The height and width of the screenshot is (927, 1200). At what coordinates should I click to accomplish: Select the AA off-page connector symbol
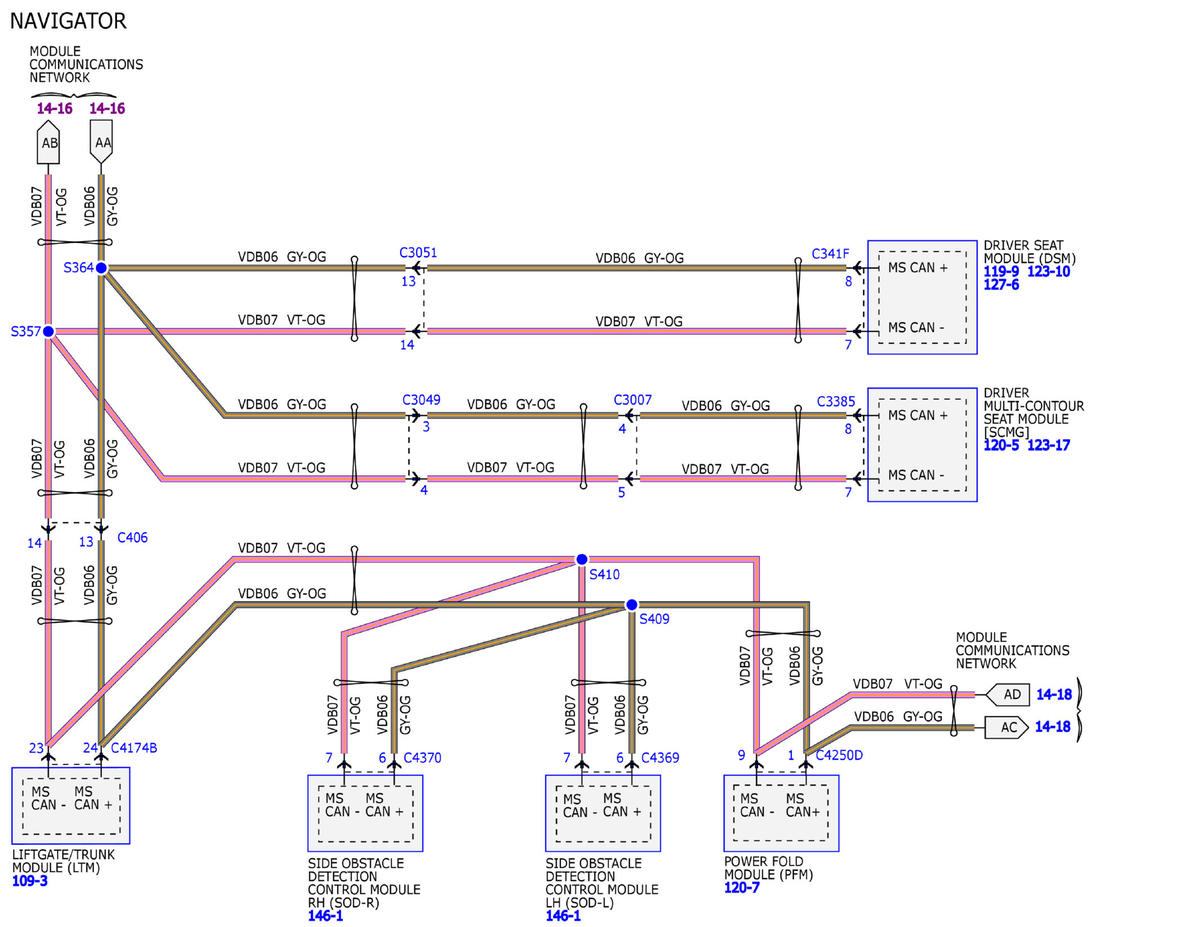click(x=102, y=141)
